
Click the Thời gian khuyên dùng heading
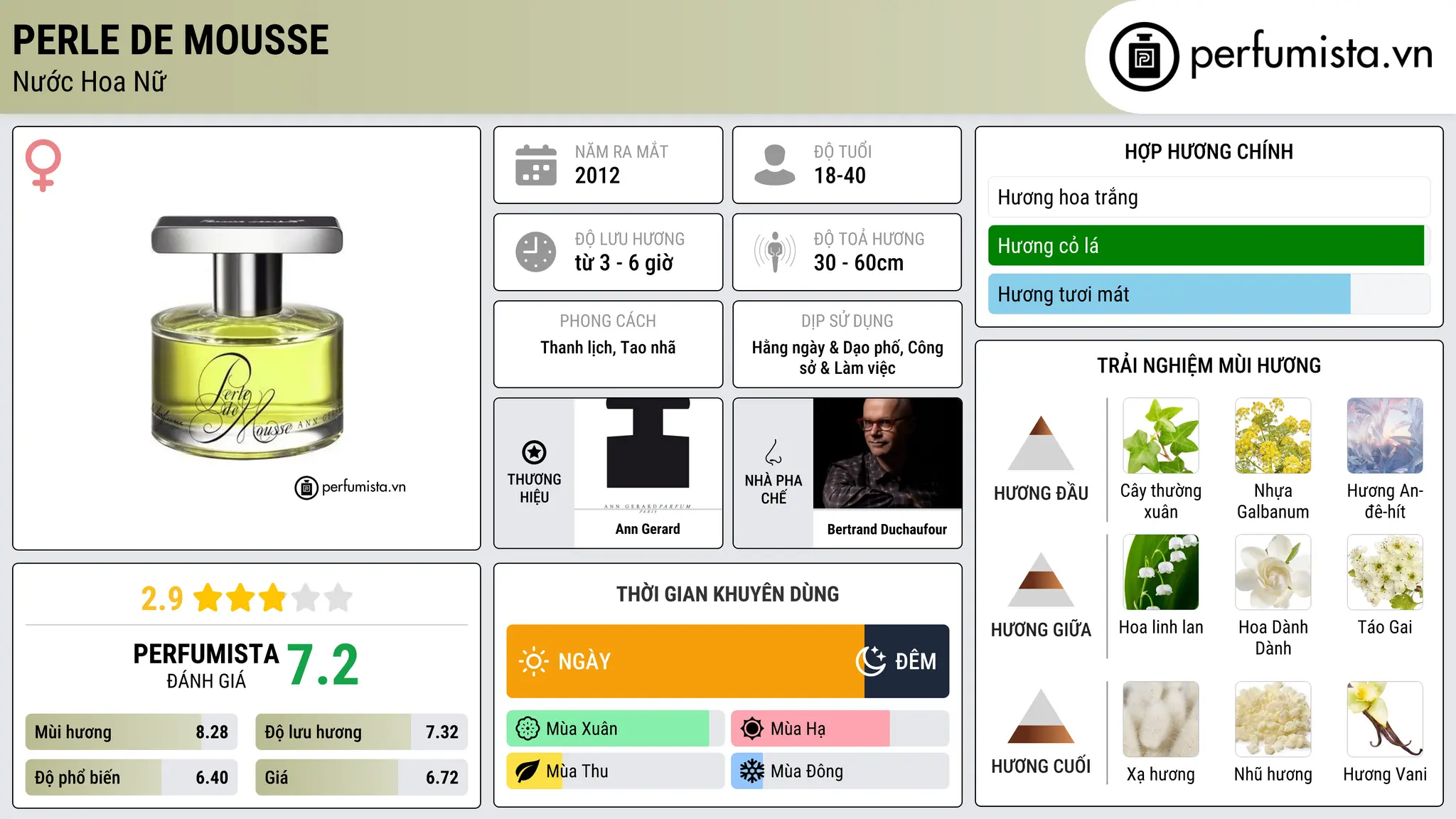728,594
